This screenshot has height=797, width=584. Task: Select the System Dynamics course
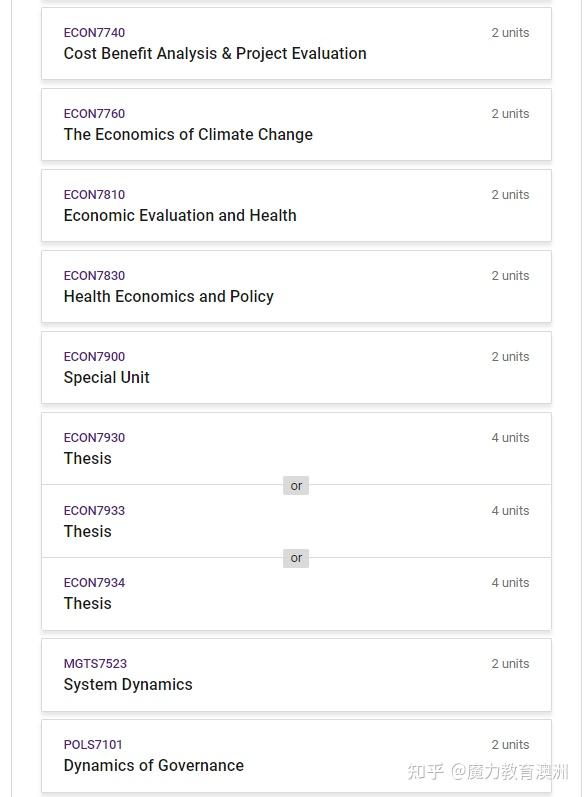pyautogui.click(x=128, y=685)
